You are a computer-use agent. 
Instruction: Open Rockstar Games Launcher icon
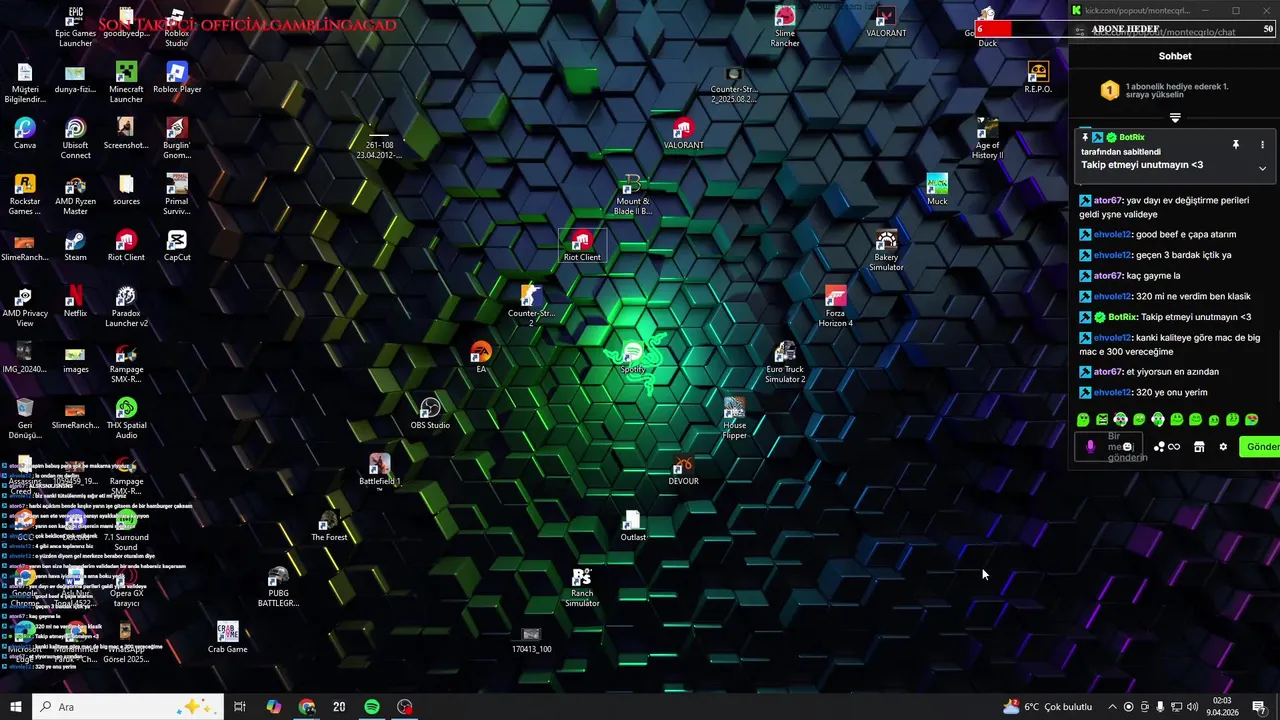tap(25, 195)
